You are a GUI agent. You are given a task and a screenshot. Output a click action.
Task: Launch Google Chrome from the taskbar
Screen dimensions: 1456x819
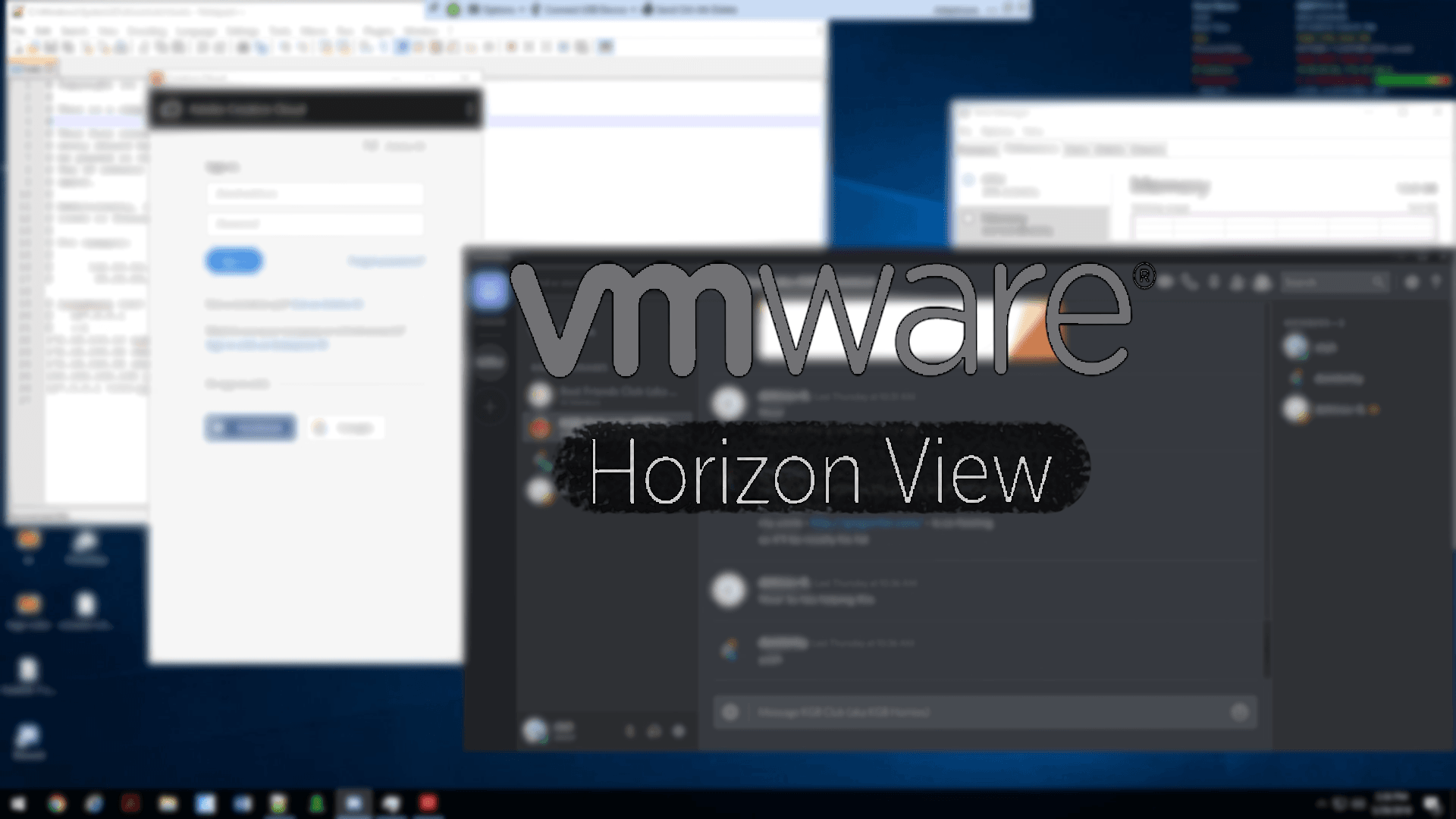tap(57, 804)
